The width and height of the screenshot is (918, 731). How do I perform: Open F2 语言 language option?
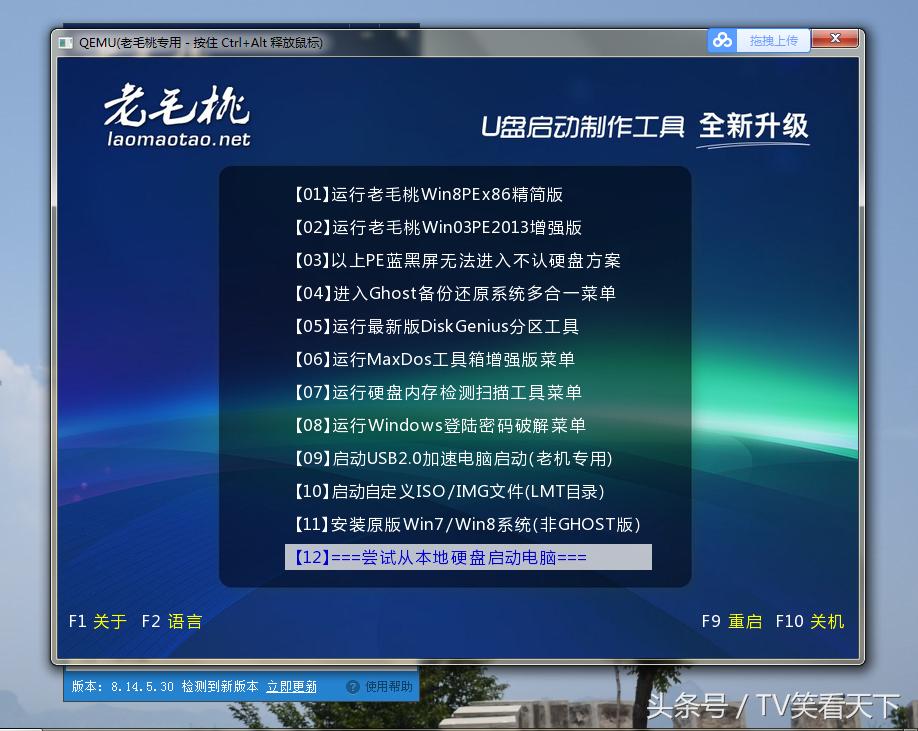(x=171, y=621)
